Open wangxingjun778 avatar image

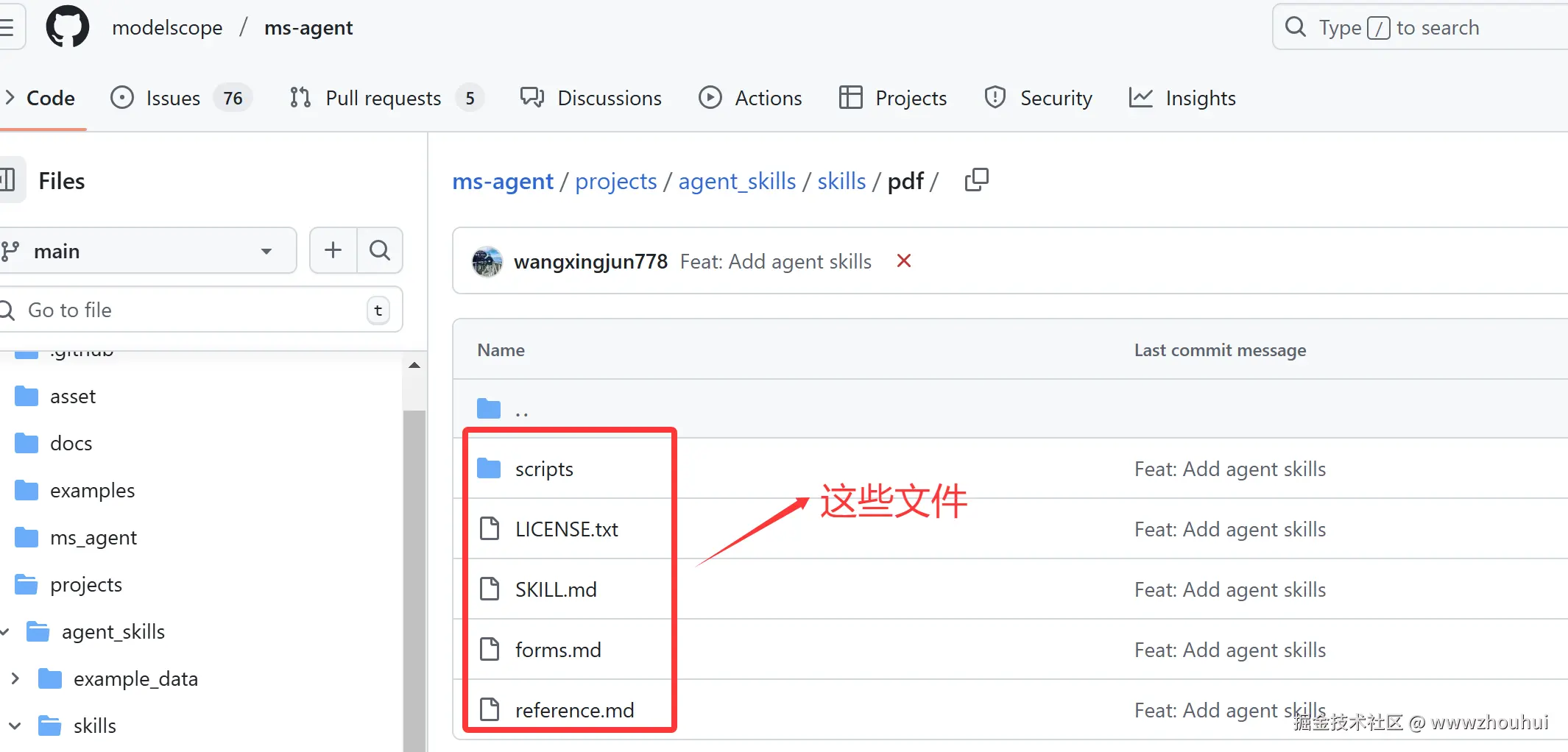tap(487, 261)
